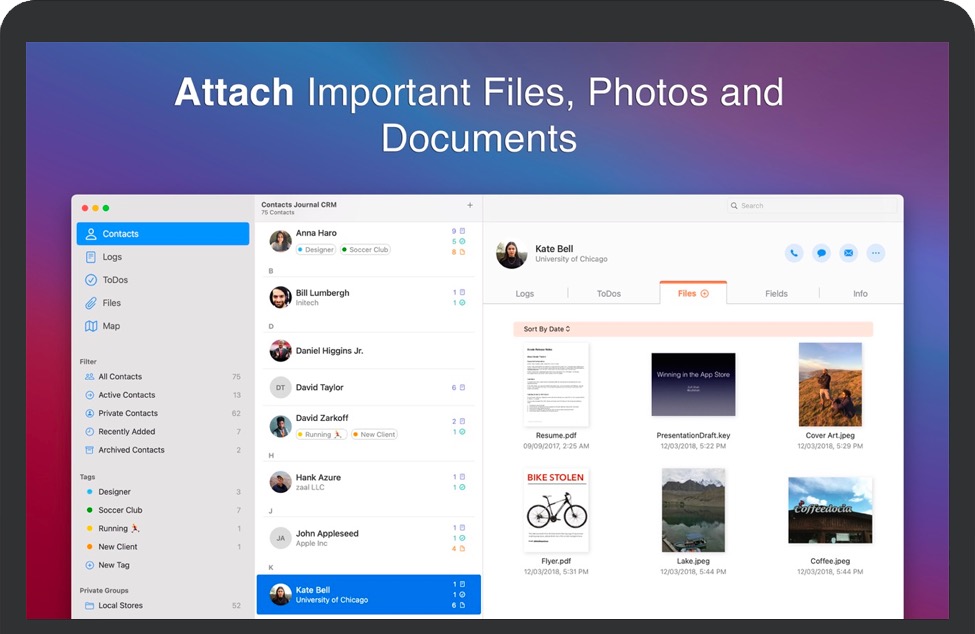Select the Active Contacts filter

click(126, 395)
